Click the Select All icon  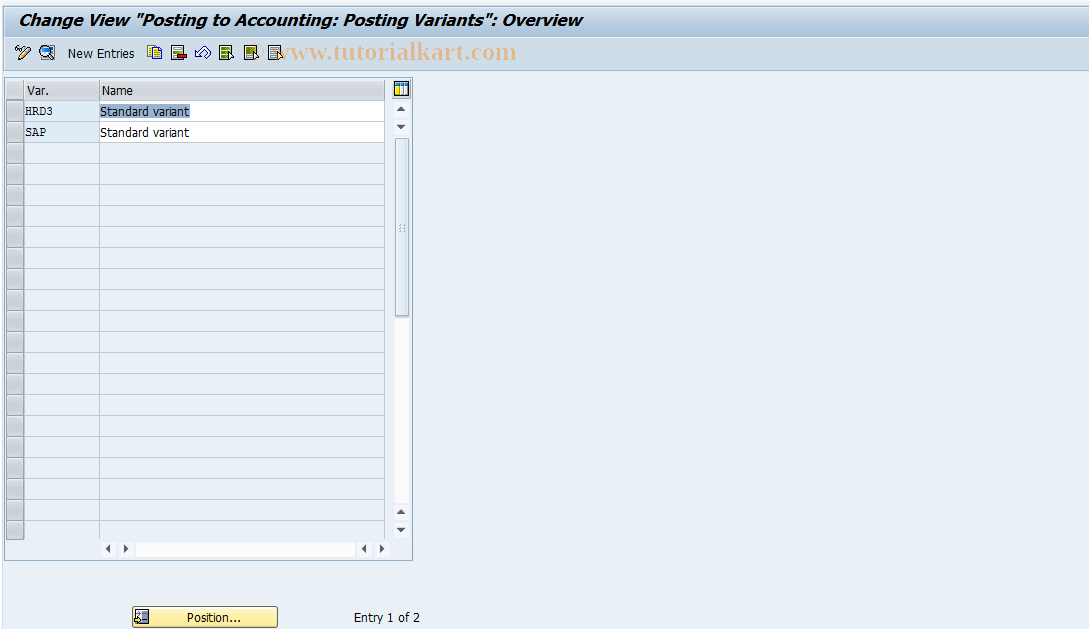point(226,53)
